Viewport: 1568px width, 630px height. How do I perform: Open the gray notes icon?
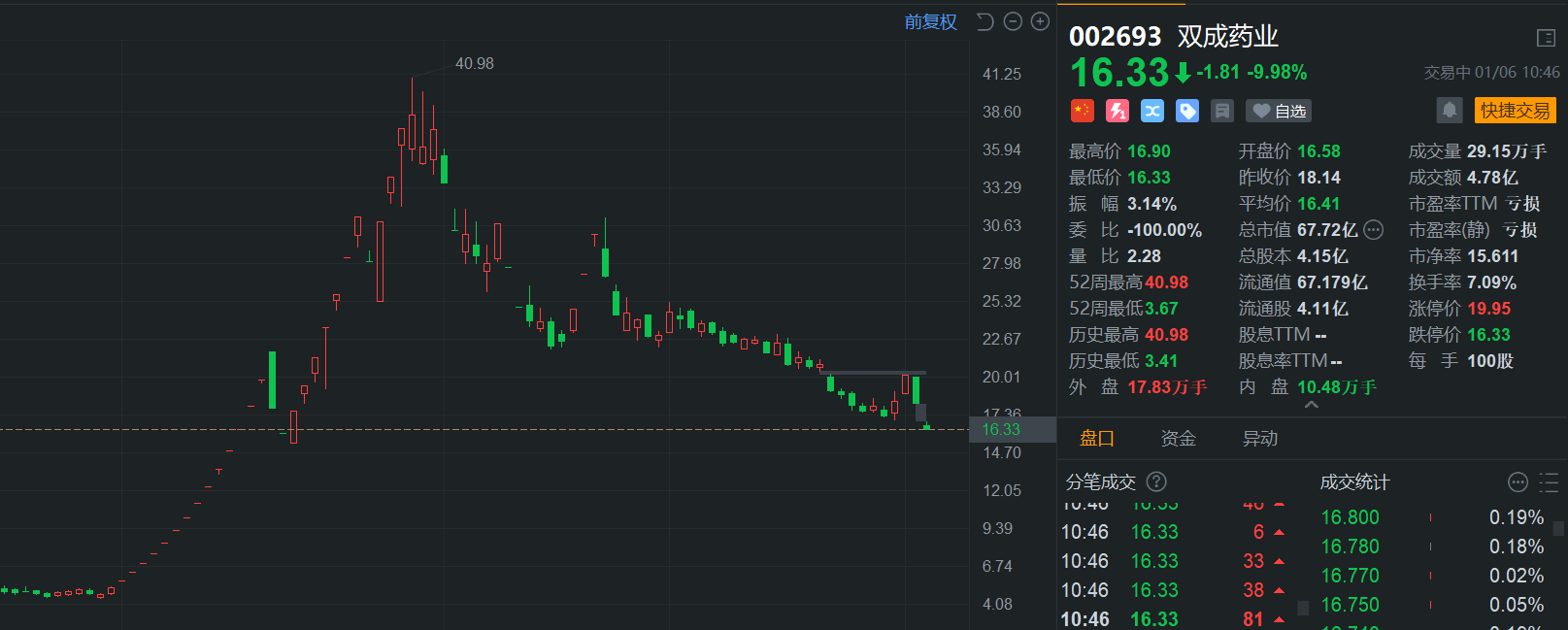click(1222, 111)
